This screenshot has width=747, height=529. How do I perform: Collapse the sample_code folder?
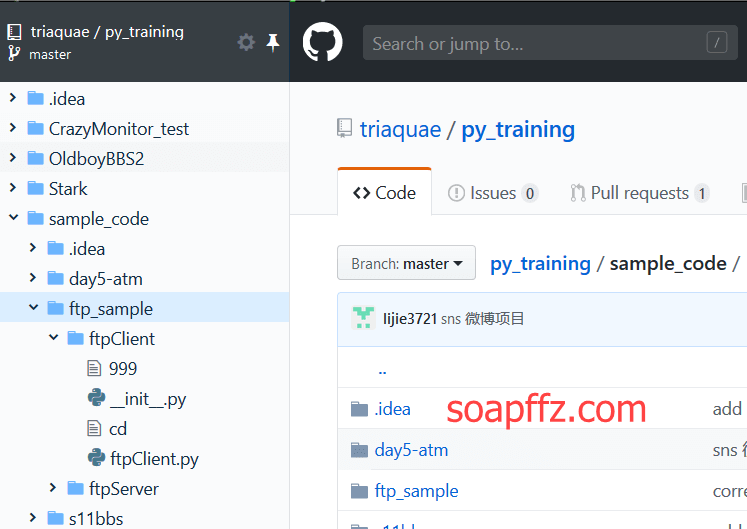[x=13, y=218]
